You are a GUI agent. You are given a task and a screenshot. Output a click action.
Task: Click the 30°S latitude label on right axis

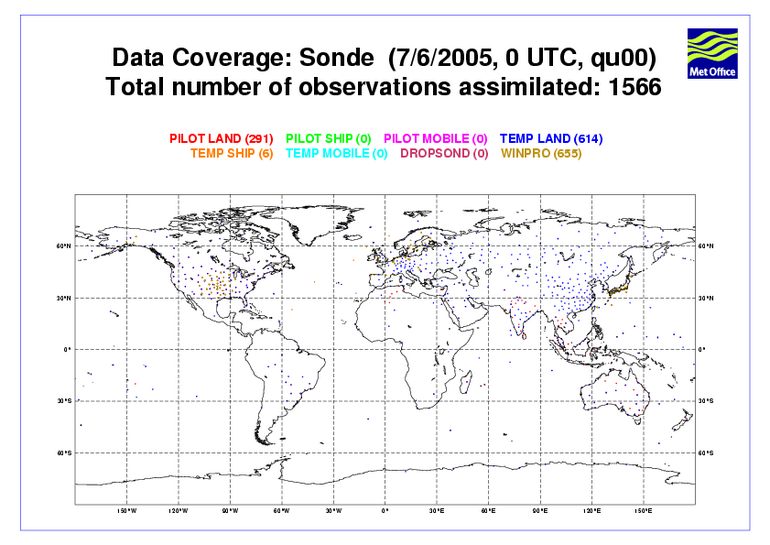click(706, 401)
